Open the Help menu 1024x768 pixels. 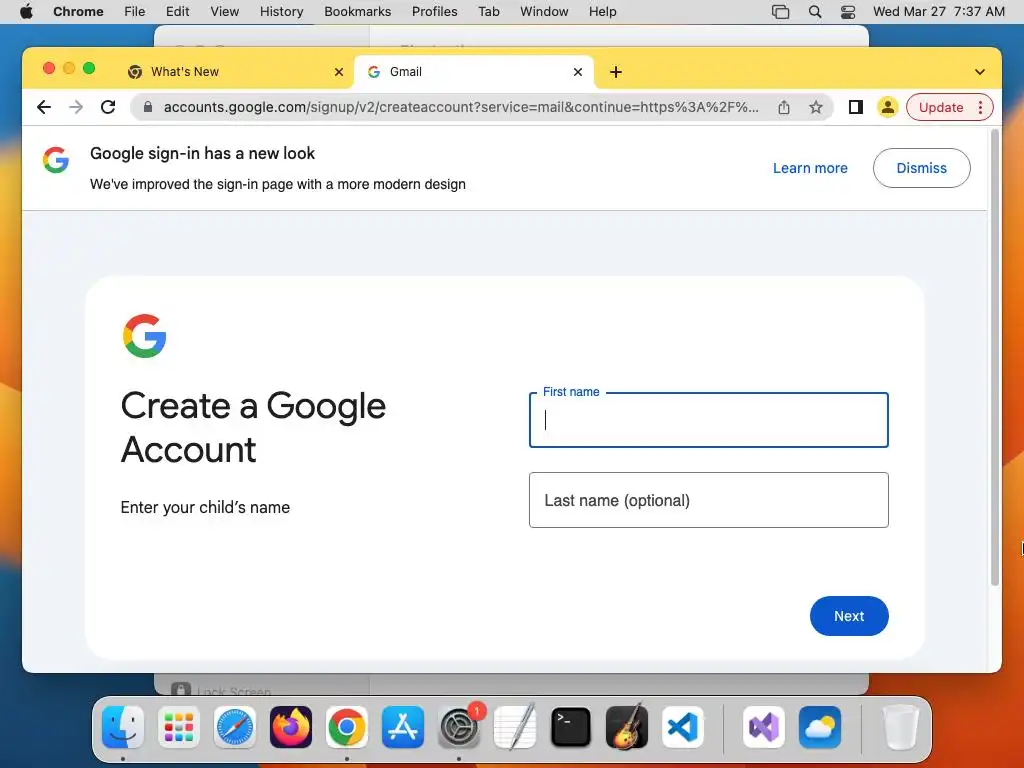(x=602, y=12)
